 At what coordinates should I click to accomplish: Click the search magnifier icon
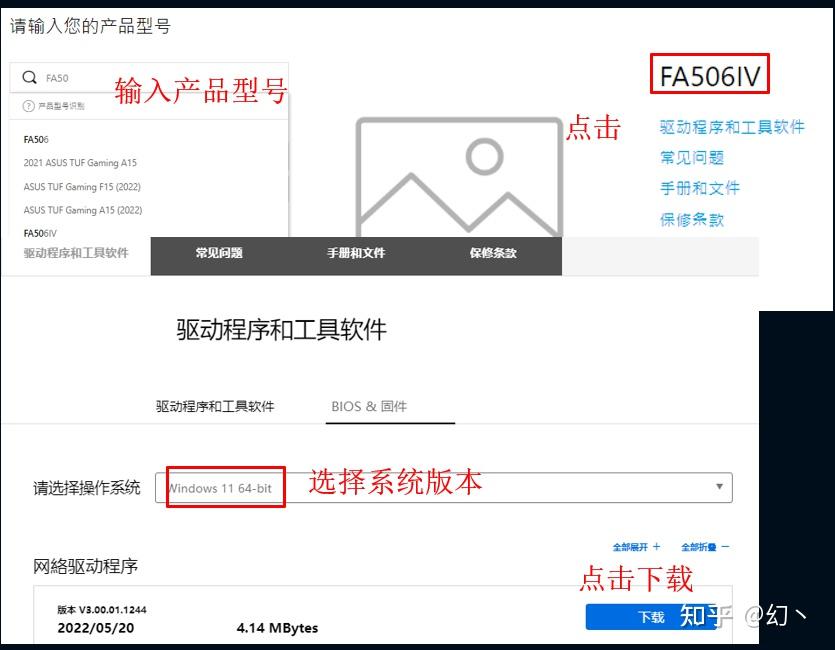point(30,78)
